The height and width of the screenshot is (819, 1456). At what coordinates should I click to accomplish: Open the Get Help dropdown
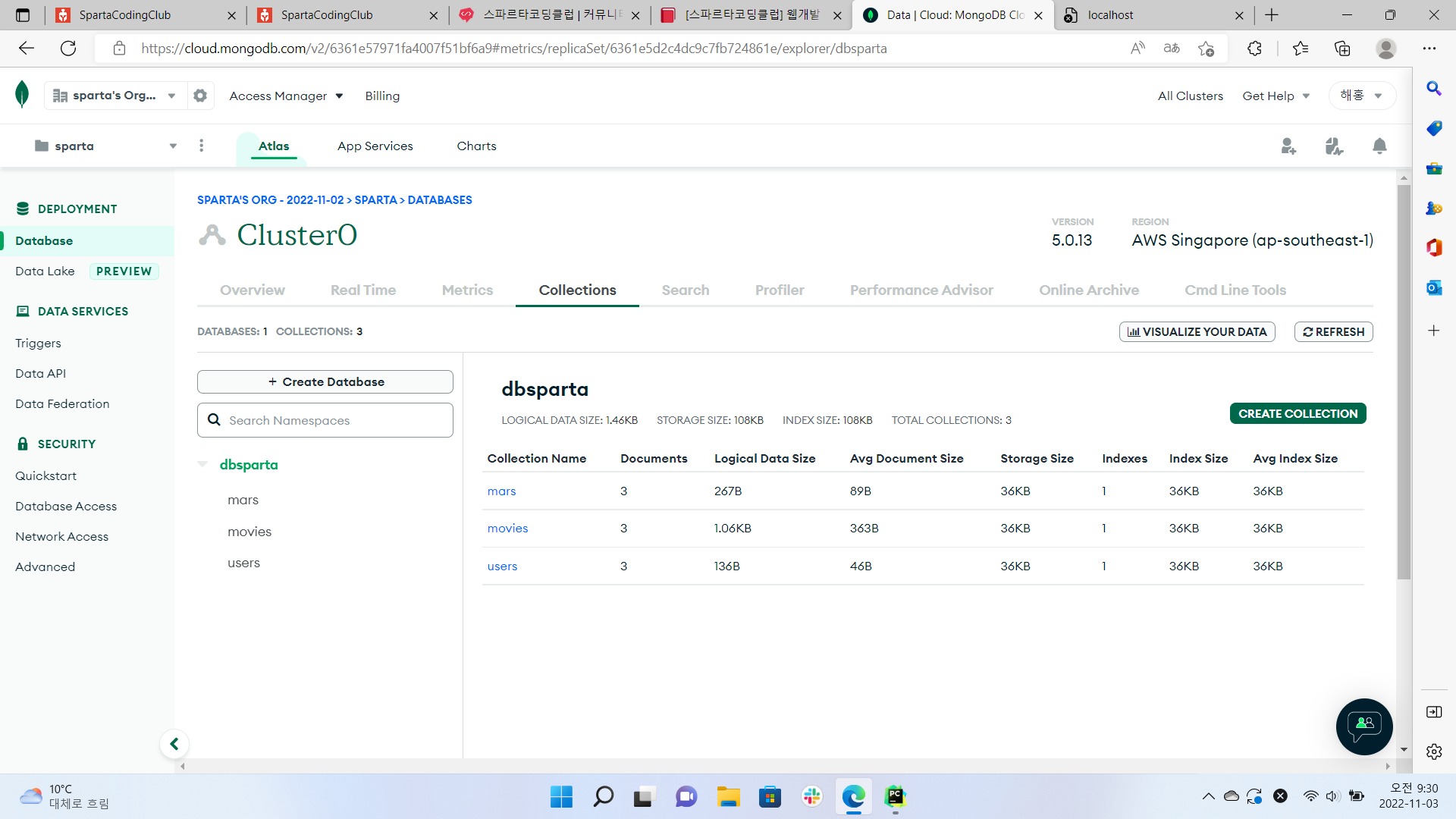(1276, 96)
